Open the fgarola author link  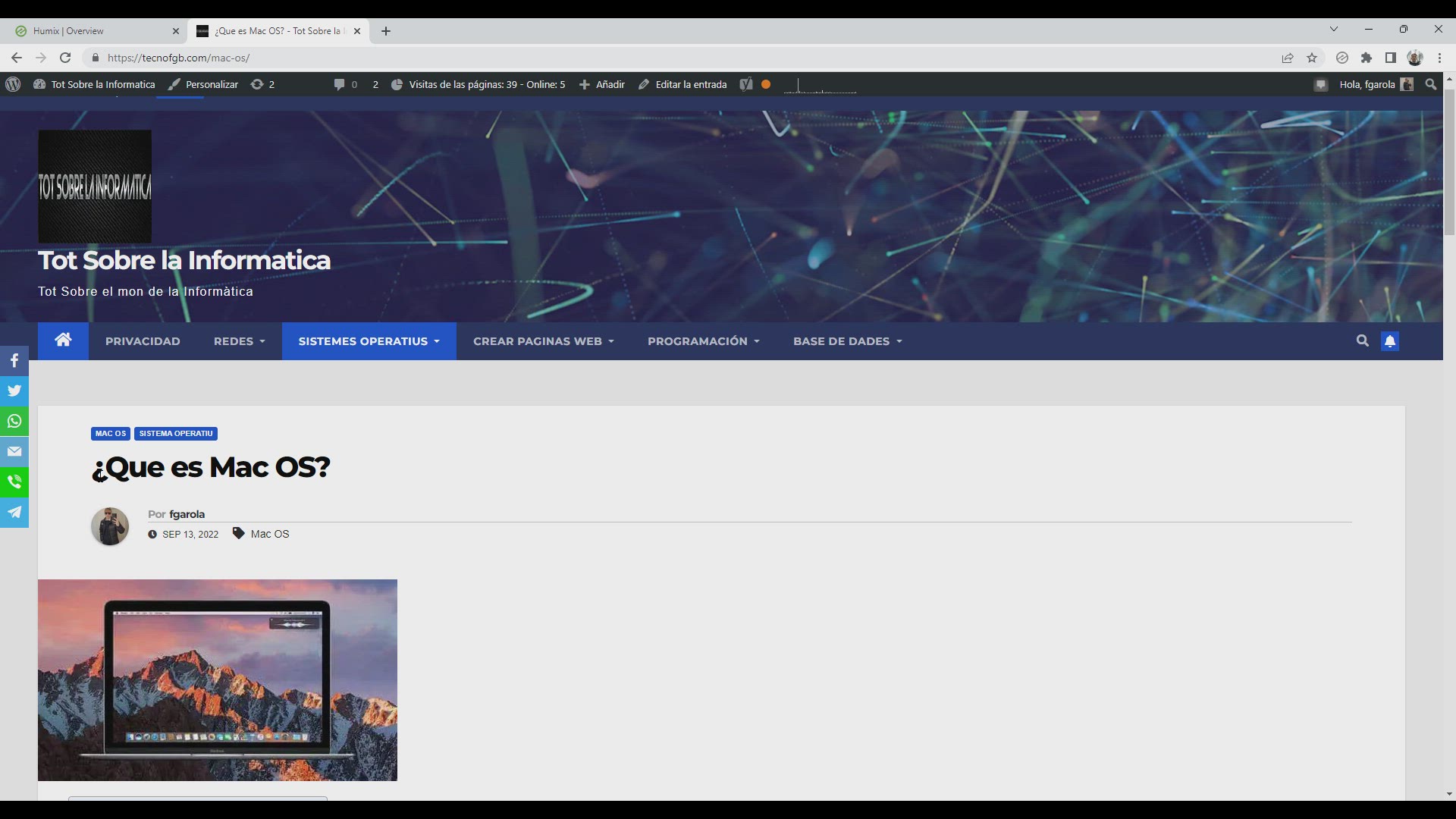click(x=187, y=514)
